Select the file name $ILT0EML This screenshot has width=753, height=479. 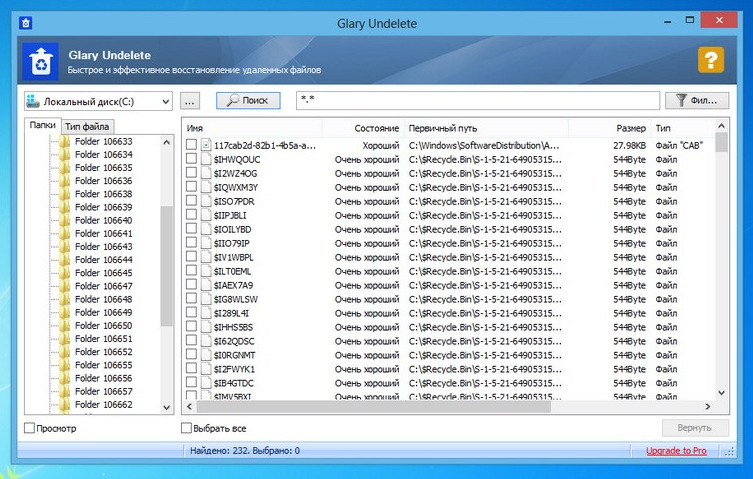[x=232, y=271]
